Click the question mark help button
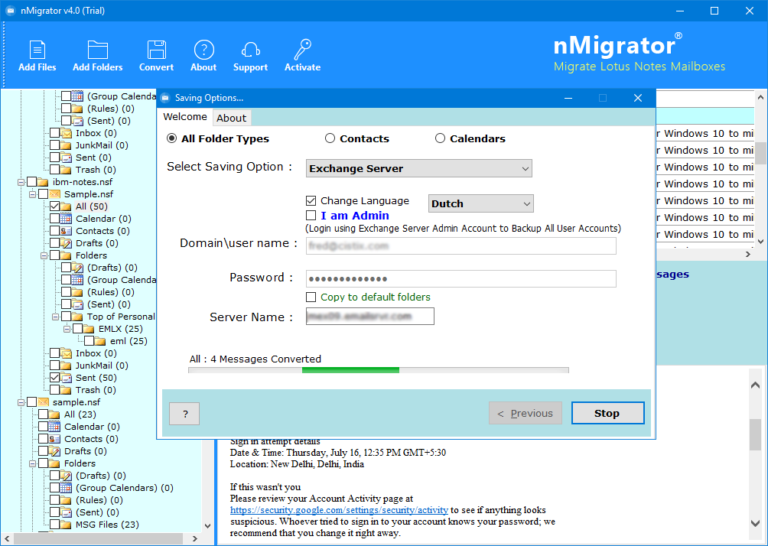This screenshot has height=546, width=768. pyautogui.click(x=184, y=413)
